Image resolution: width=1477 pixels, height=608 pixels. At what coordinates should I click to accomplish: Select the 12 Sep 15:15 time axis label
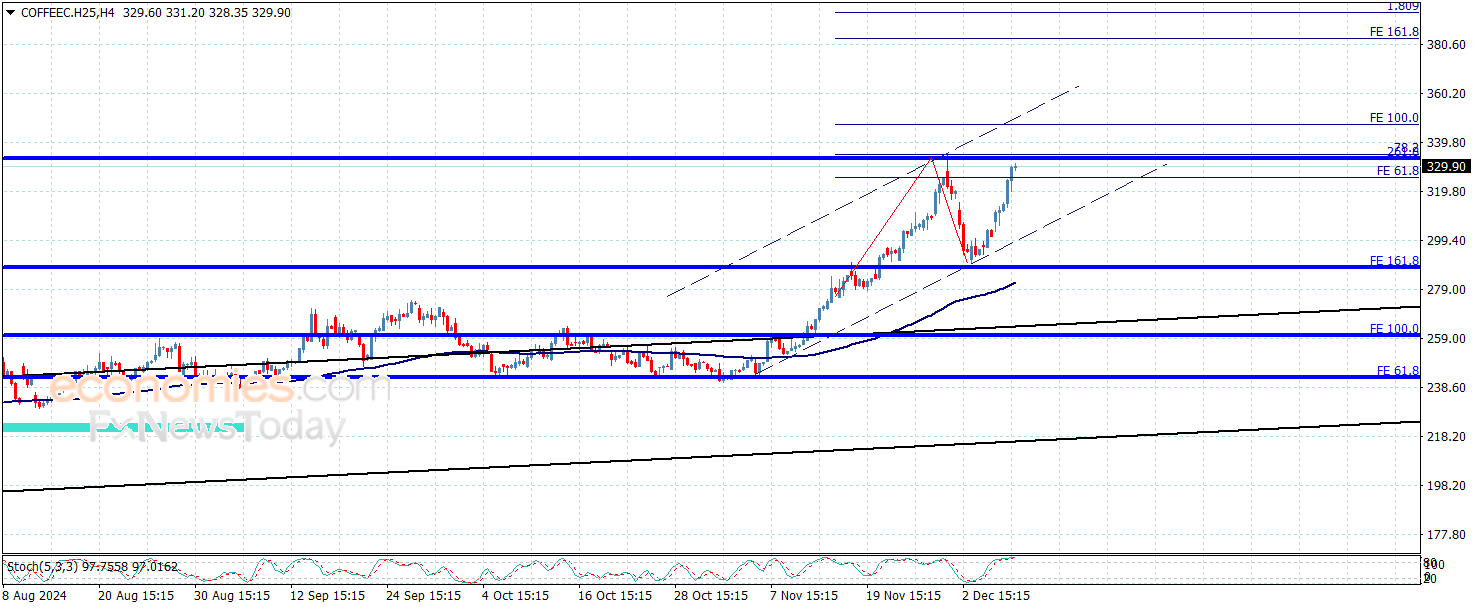pyautogui.click(x=326, y=595)
